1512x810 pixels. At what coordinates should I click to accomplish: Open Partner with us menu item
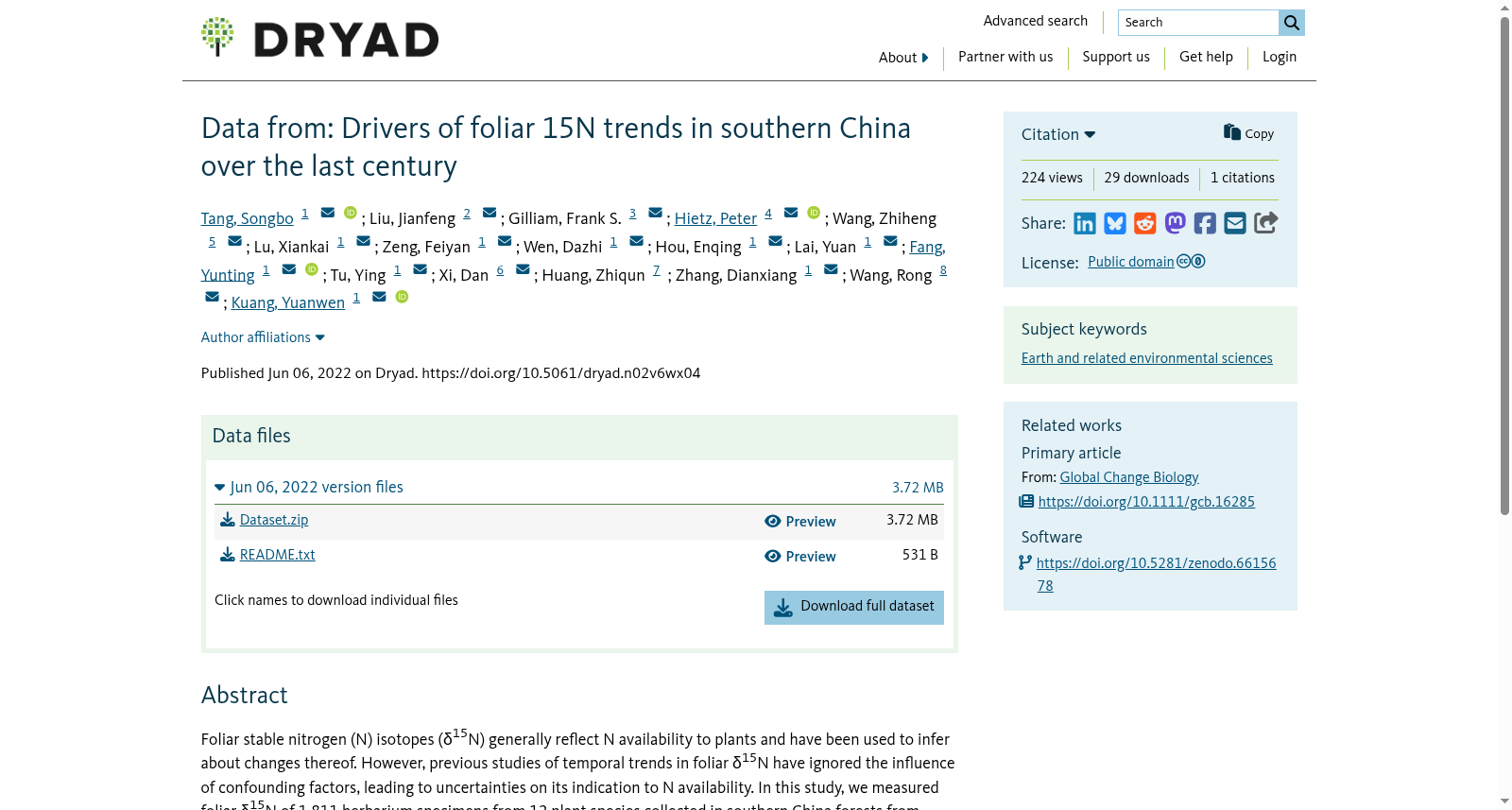pyautogui.click(x=1005, y=57)
